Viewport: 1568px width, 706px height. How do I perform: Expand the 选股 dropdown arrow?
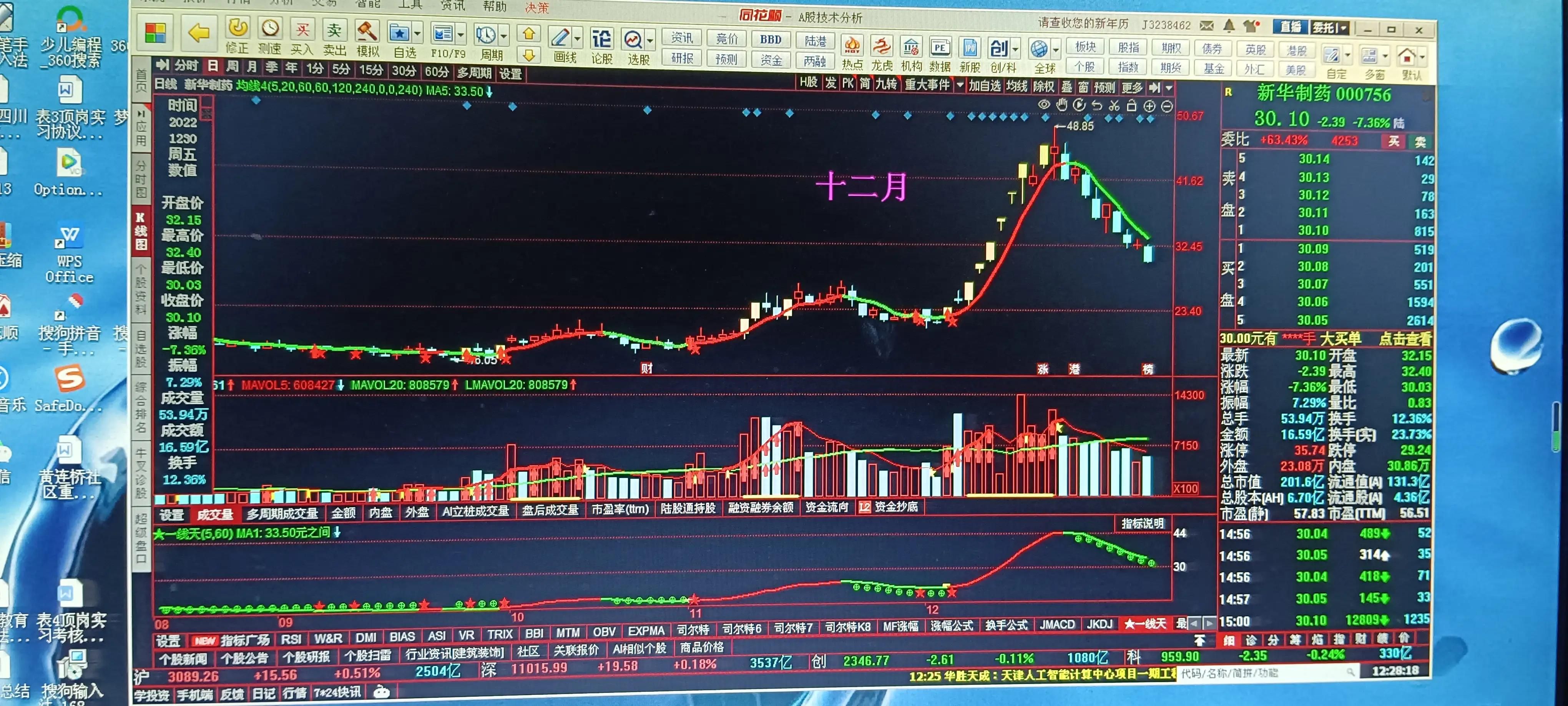(x=650, y=41)
